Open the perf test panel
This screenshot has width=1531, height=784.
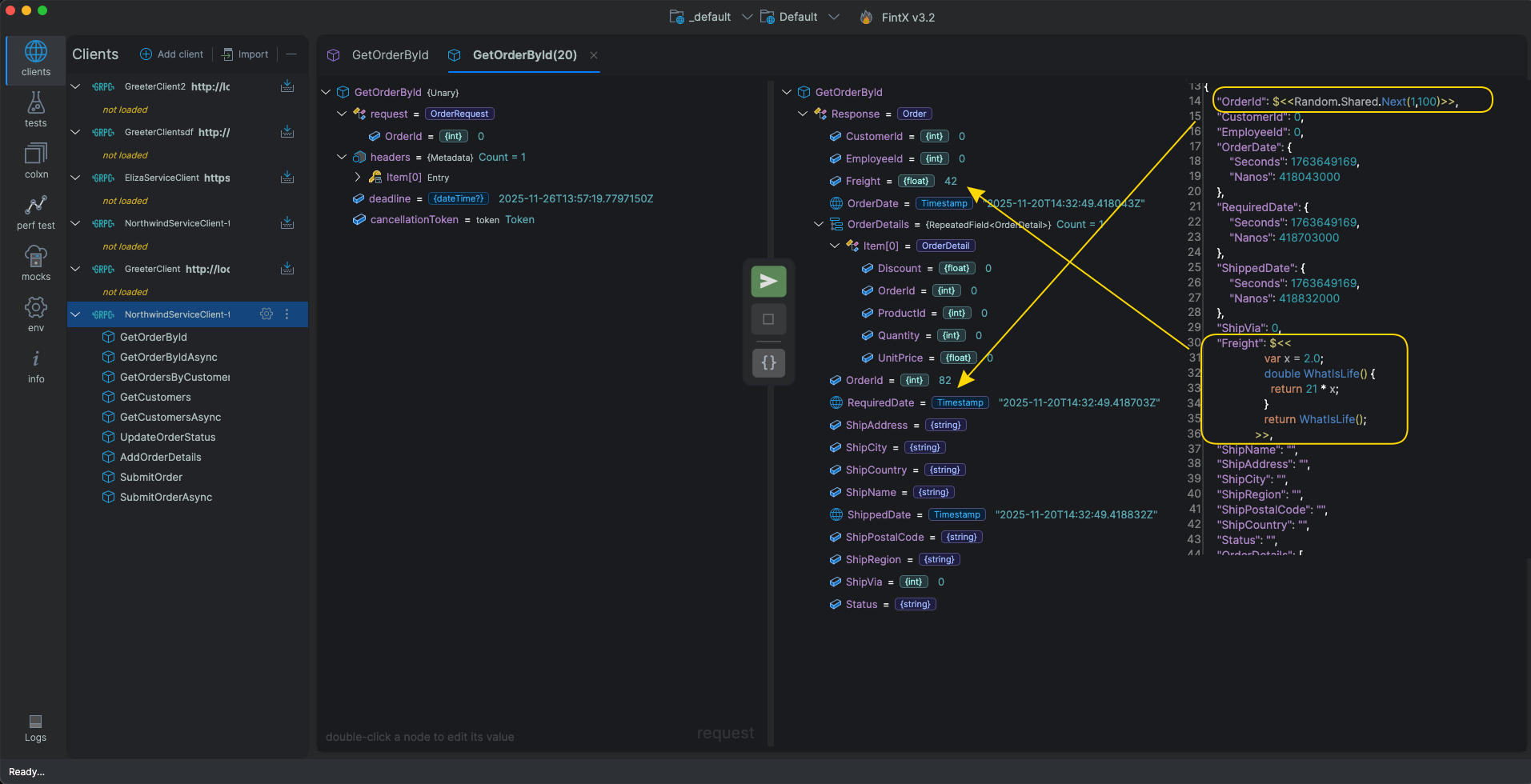(x=36, y=212)
